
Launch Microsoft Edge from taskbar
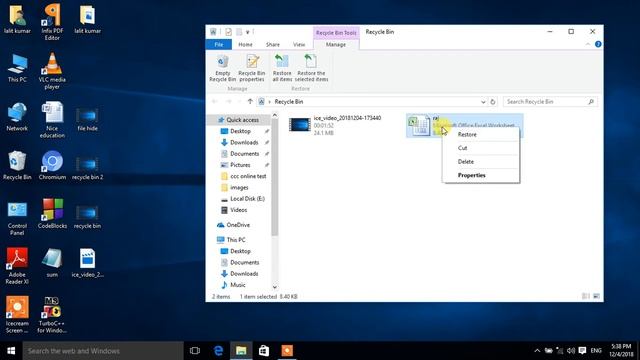point(218,351)
